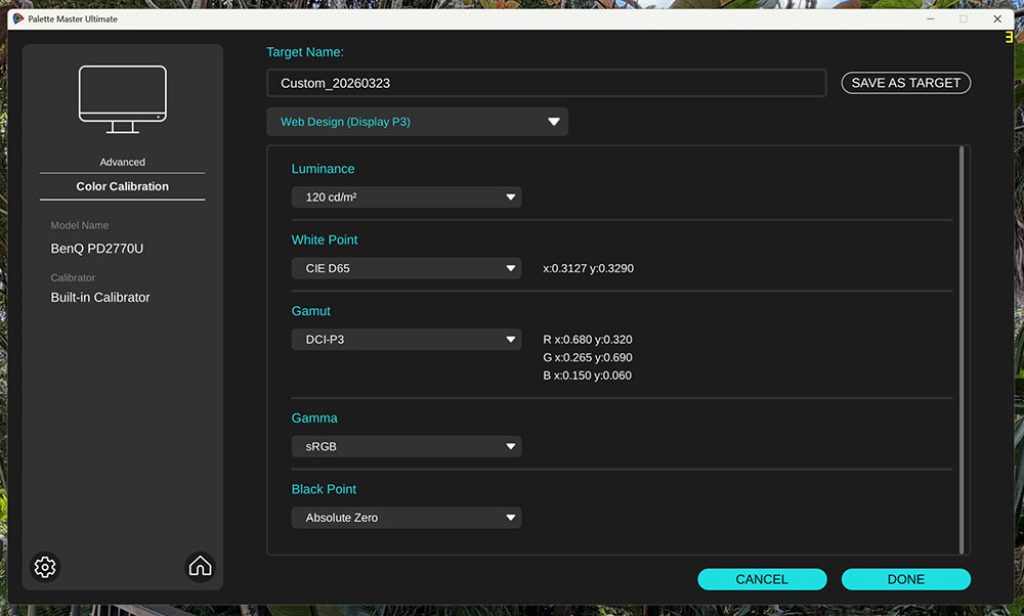Go to home screen via house icon

click(200, 567)
